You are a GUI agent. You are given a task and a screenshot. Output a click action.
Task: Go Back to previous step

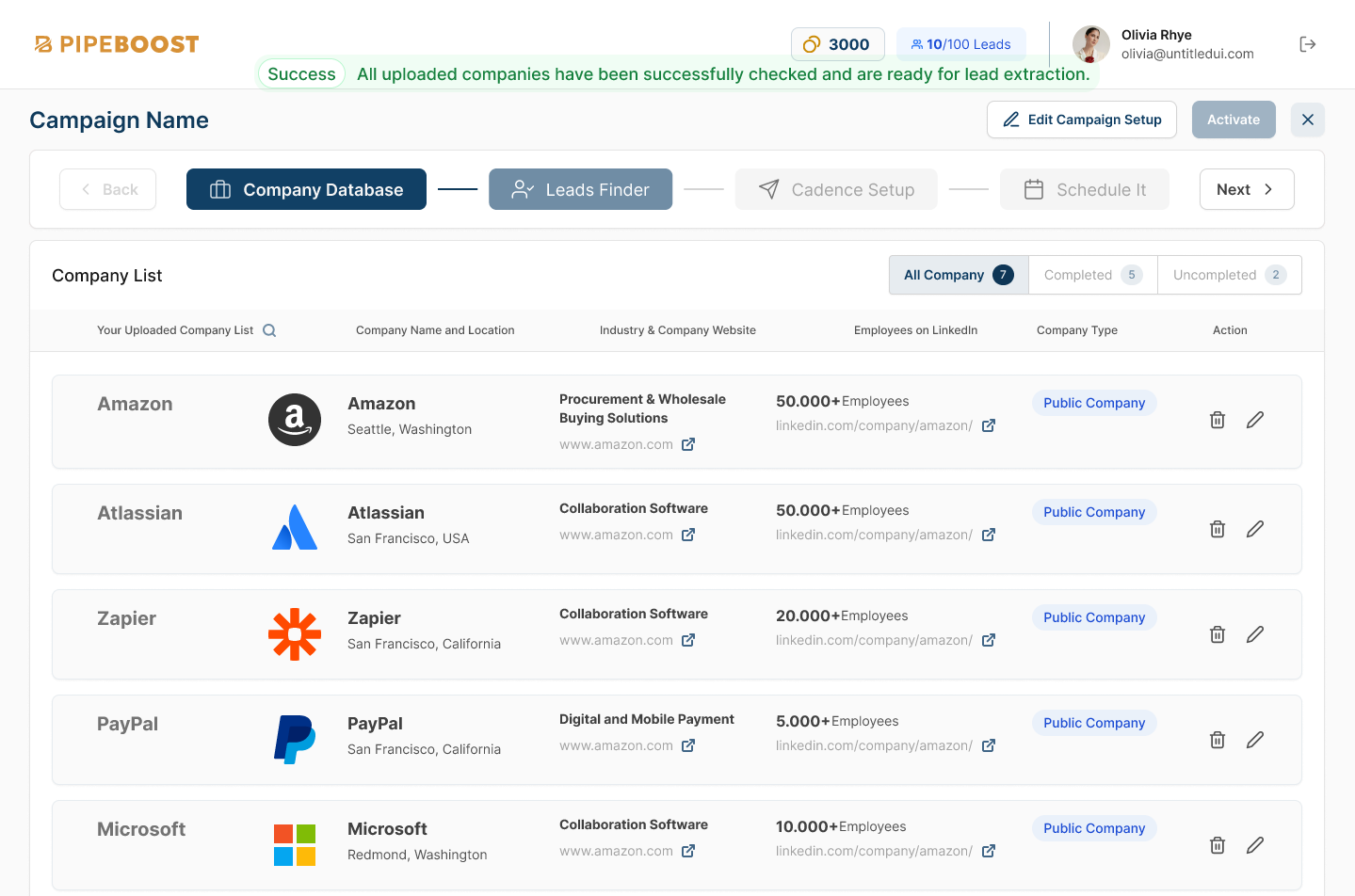[x=107, y=189]
